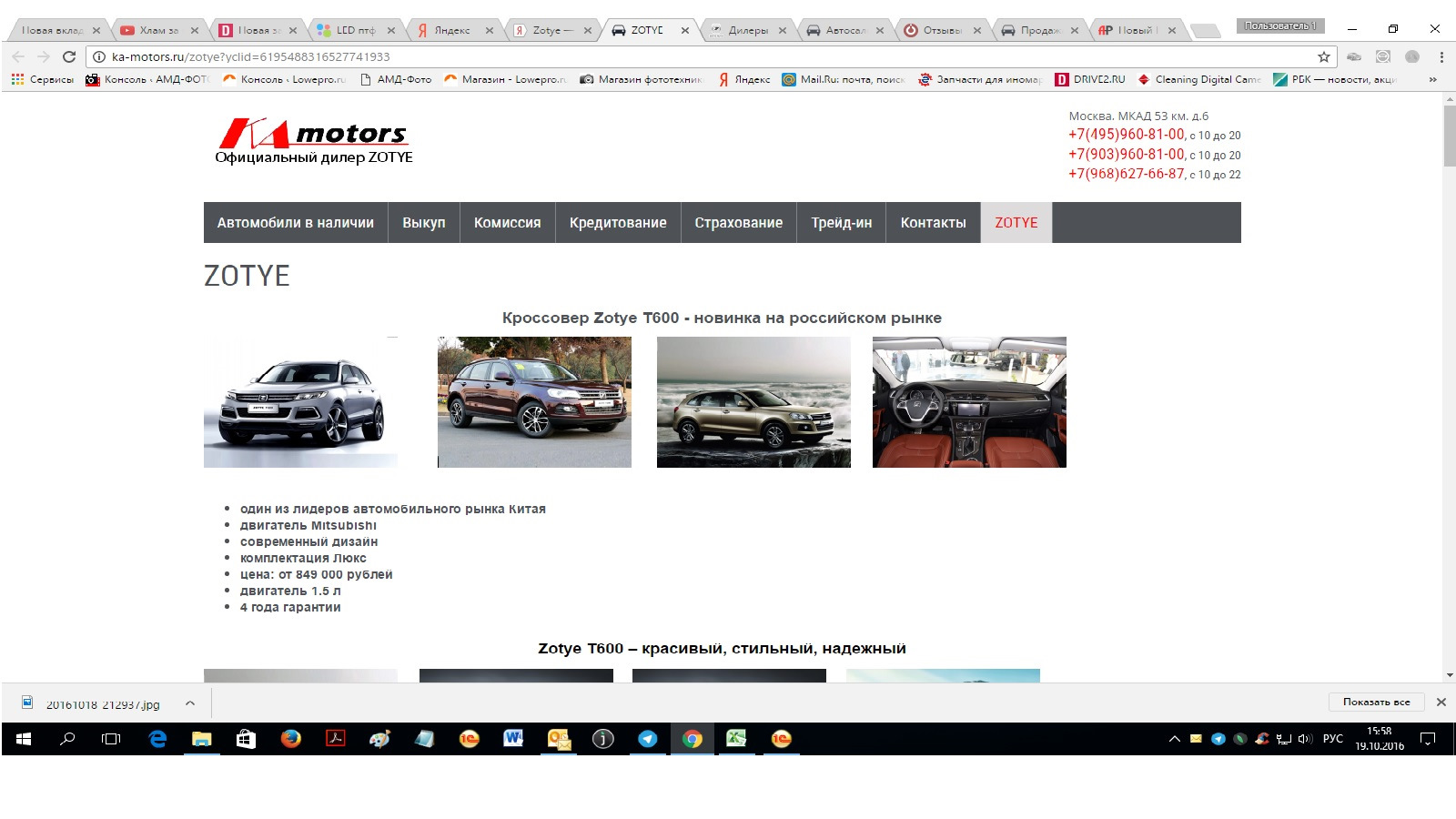Reload the page with the refresh icon

click(x=69, y=56)
